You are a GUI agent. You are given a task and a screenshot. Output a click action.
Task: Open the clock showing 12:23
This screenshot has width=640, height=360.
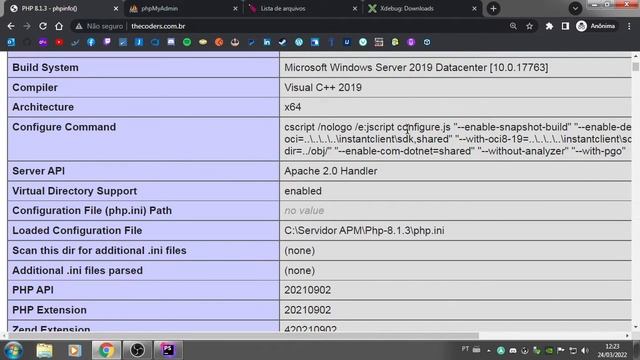[x=612, y=351]
